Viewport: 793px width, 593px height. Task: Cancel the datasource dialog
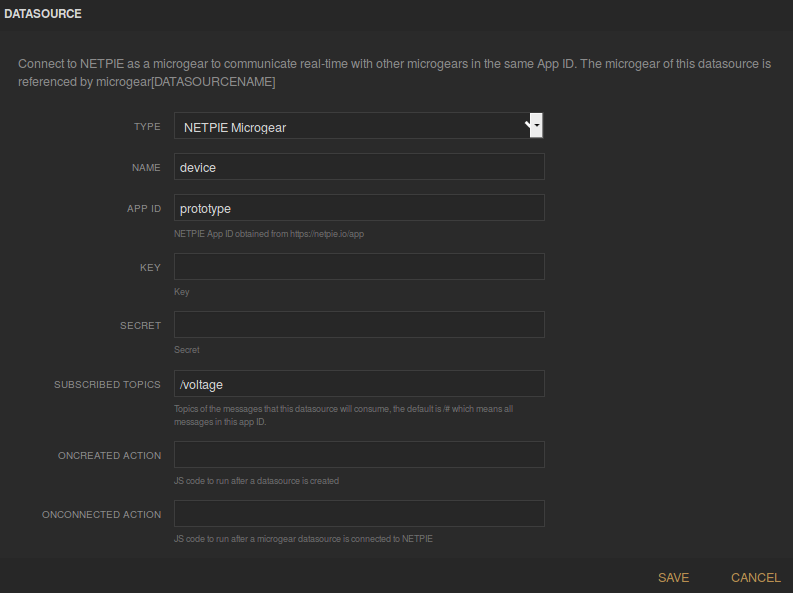click(x=755, y=577)
